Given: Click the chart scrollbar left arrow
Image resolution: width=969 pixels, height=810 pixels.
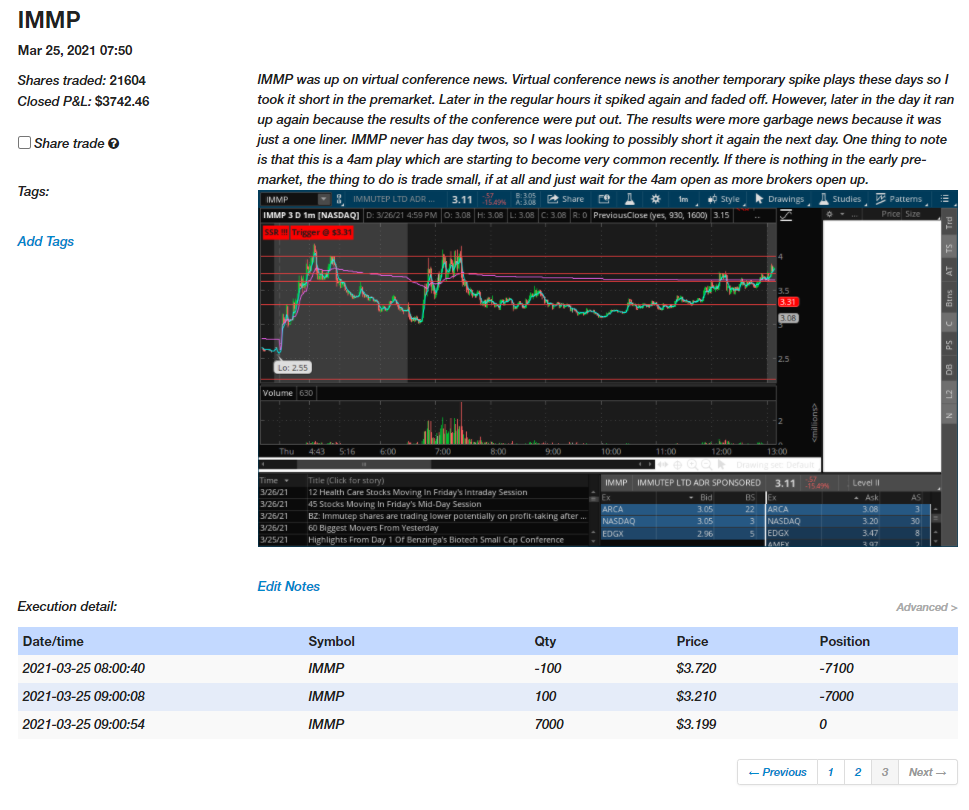Looking at the screenshot, I should [263, 464].
